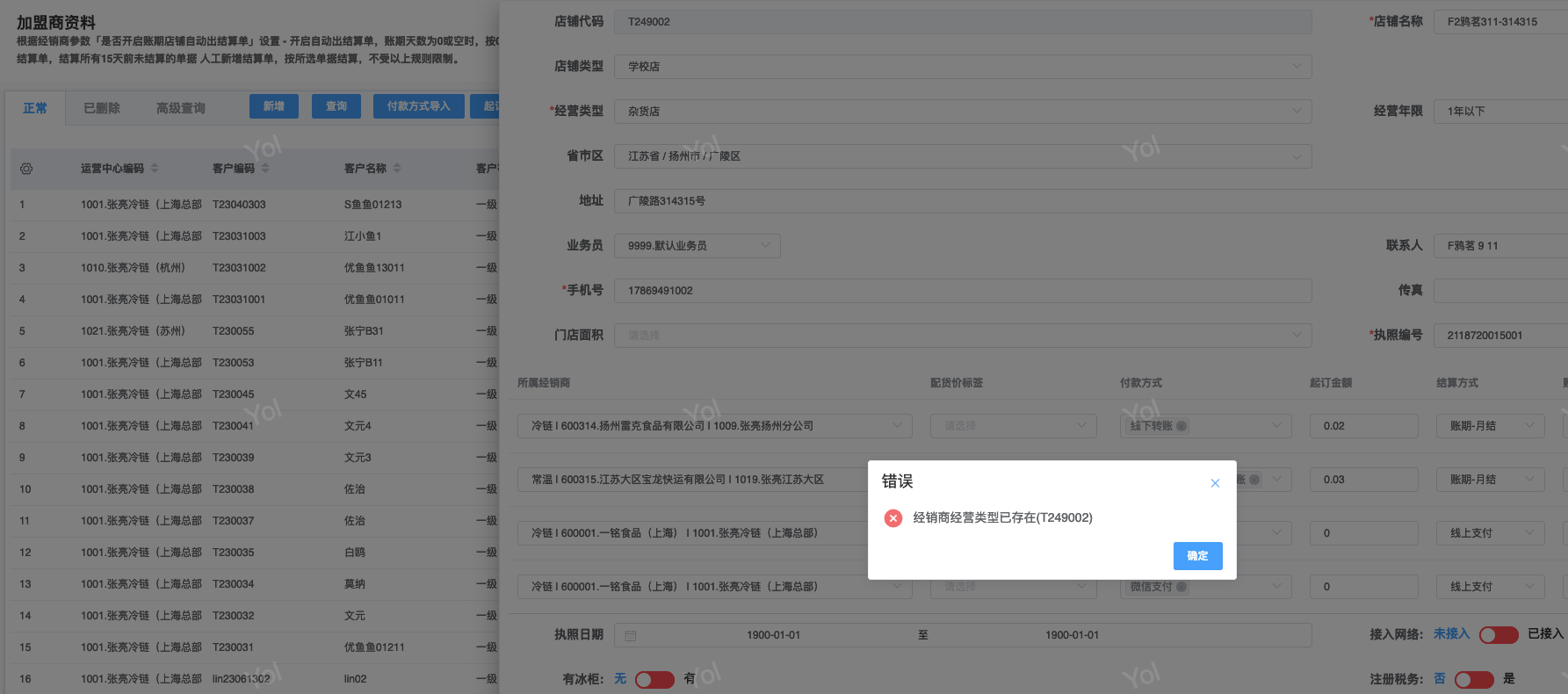The width and height of the screenshot is (1568, 694).
Task: Select customer name 文45
Action: pos(356,394)
